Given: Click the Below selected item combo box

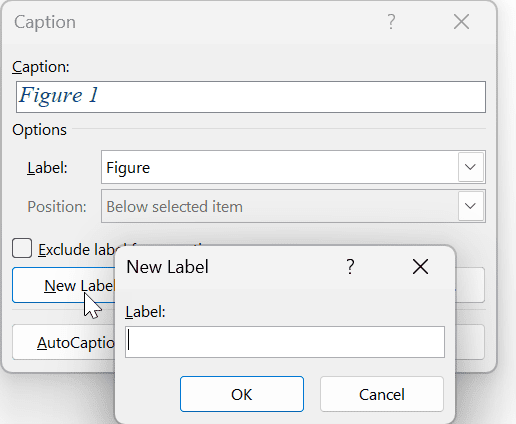Looking at the screenshot, I should (293, 206).
